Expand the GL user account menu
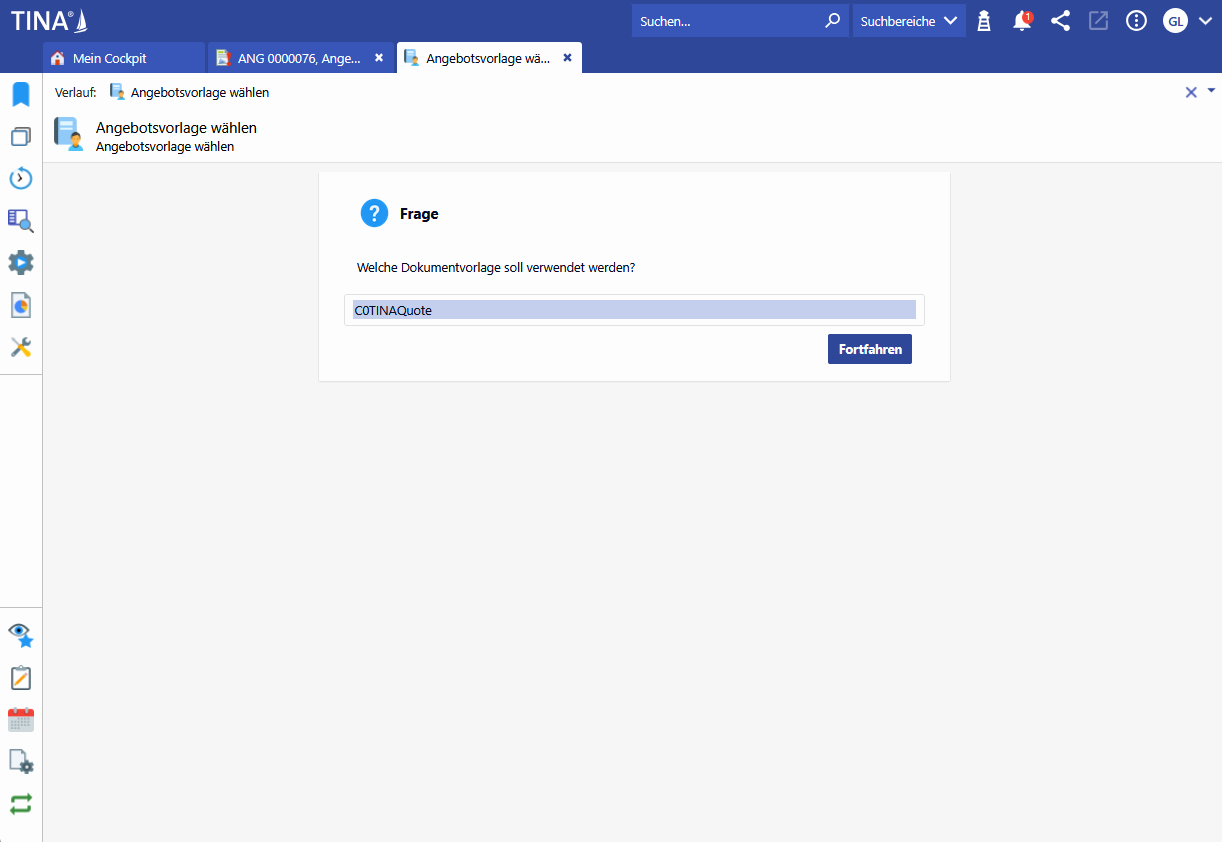 tap(1187, 21)
